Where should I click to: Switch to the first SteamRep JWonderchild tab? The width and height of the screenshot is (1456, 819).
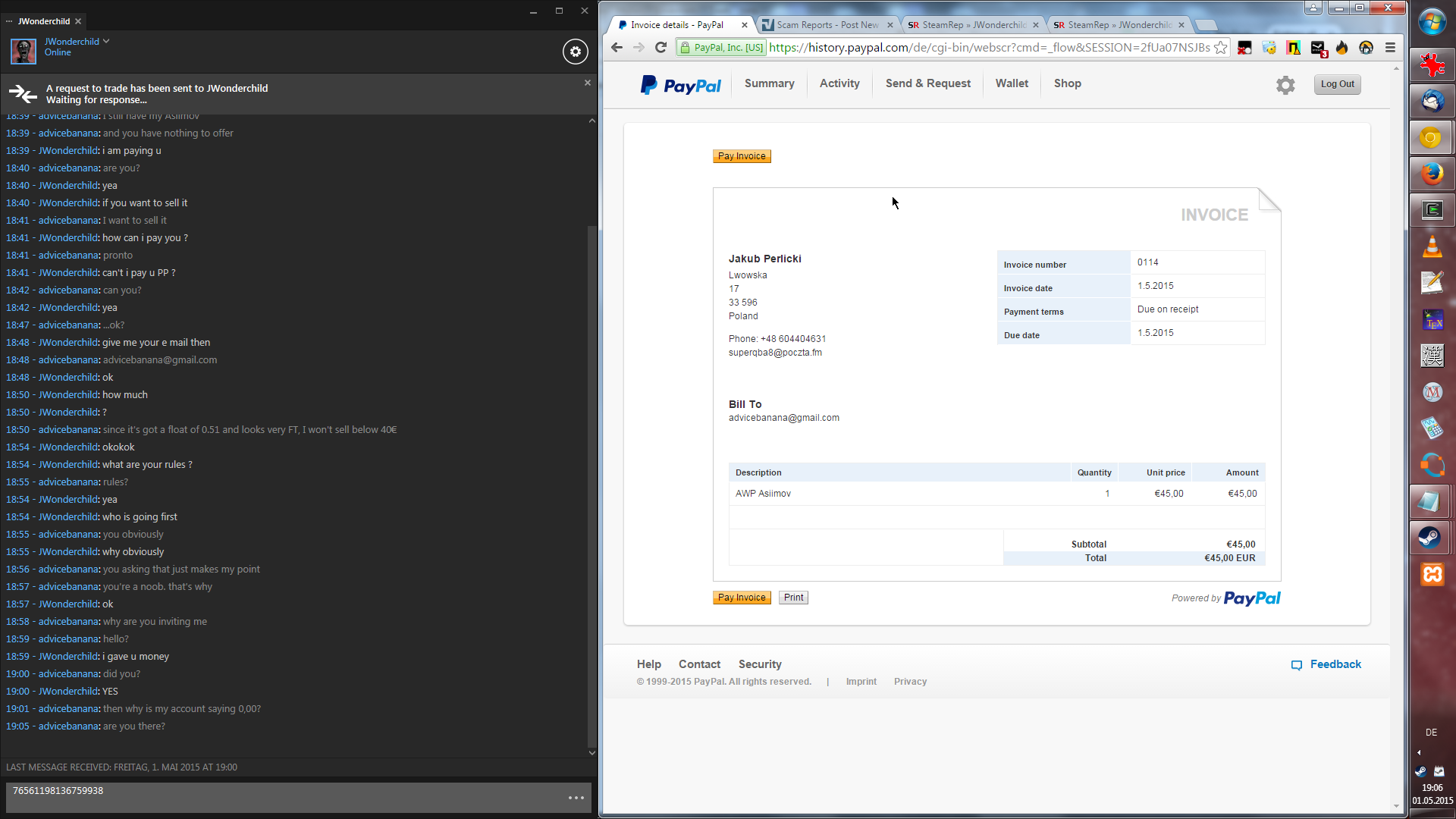pos(973,25)
